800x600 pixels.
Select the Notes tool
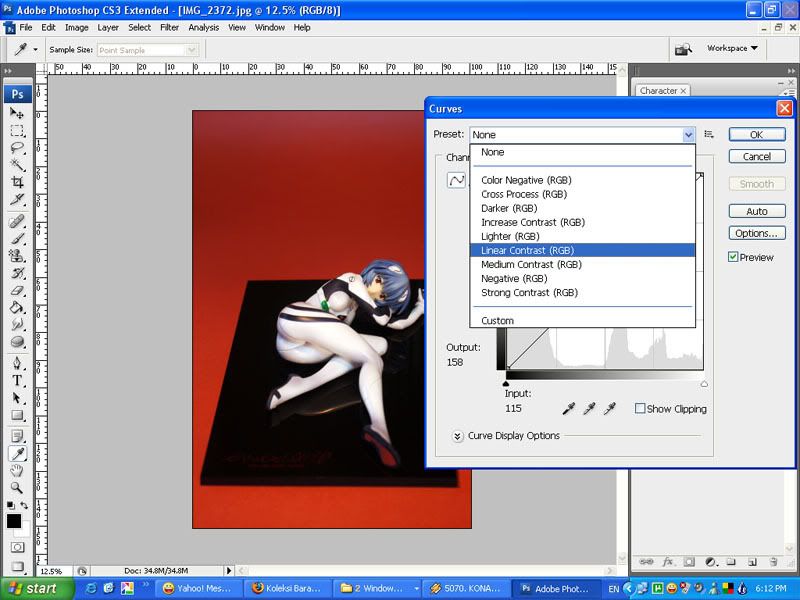click(x=17, y=436)
